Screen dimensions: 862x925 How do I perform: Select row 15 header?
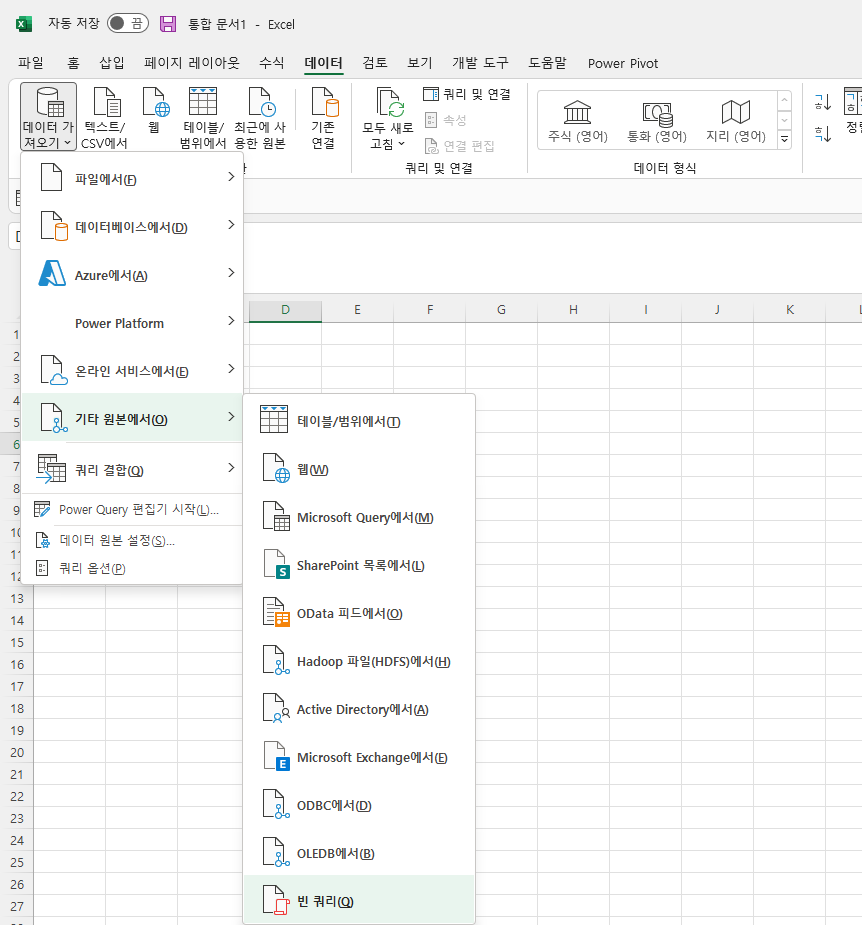point(18,642)
